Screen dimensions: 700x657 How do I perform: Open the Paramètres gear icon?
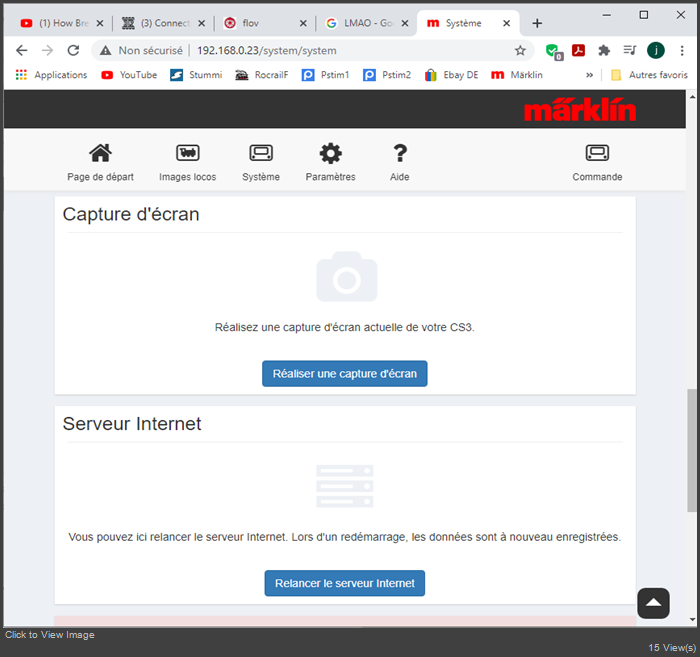coord(330,153)
